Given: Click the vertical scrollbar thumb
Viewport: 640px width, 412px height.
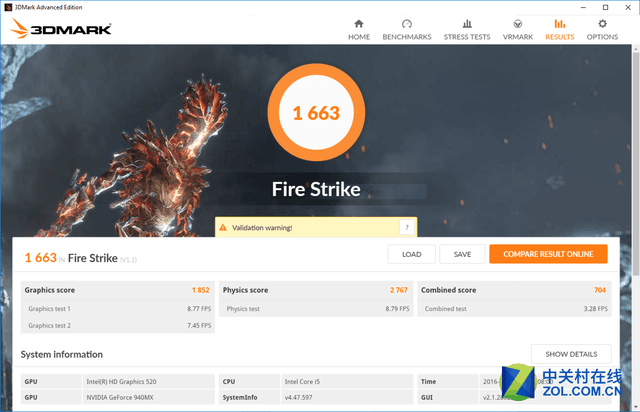Looking at the screenshot, I should (636, 163).
